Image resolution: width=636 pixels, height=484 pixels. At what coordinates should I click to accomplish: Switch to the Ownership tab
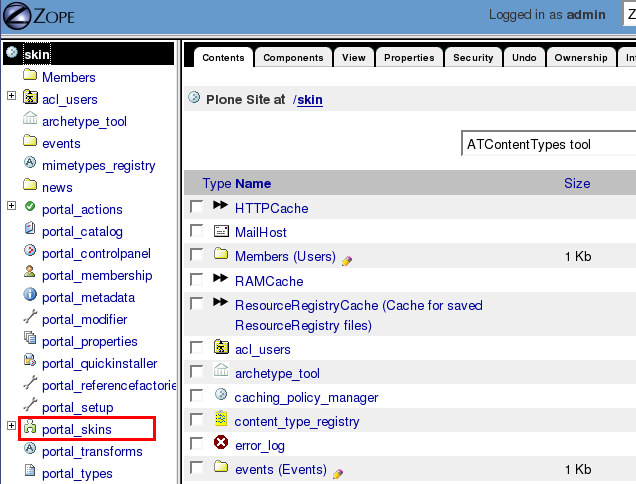pyautogui.click(x=581, y=58)
